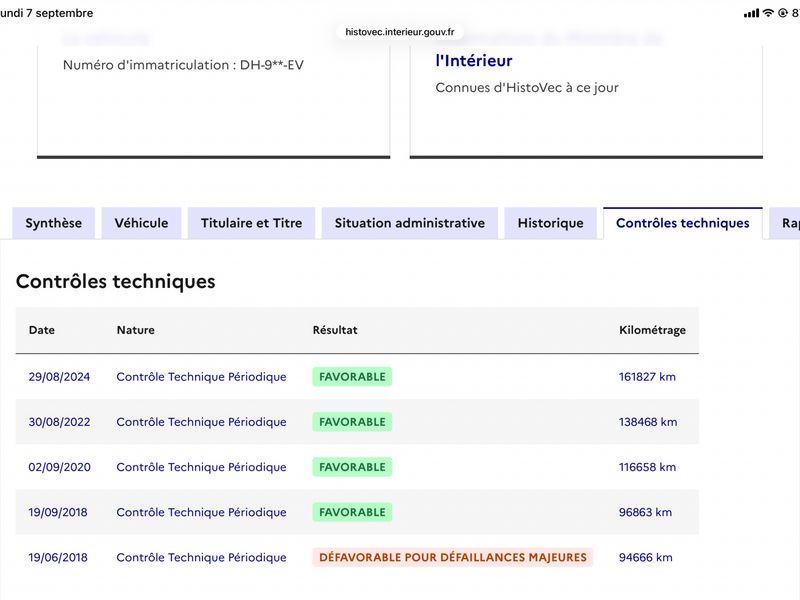800x600 pixels.
Task: Open the Synthèse tab
Action: pos(54,223)
